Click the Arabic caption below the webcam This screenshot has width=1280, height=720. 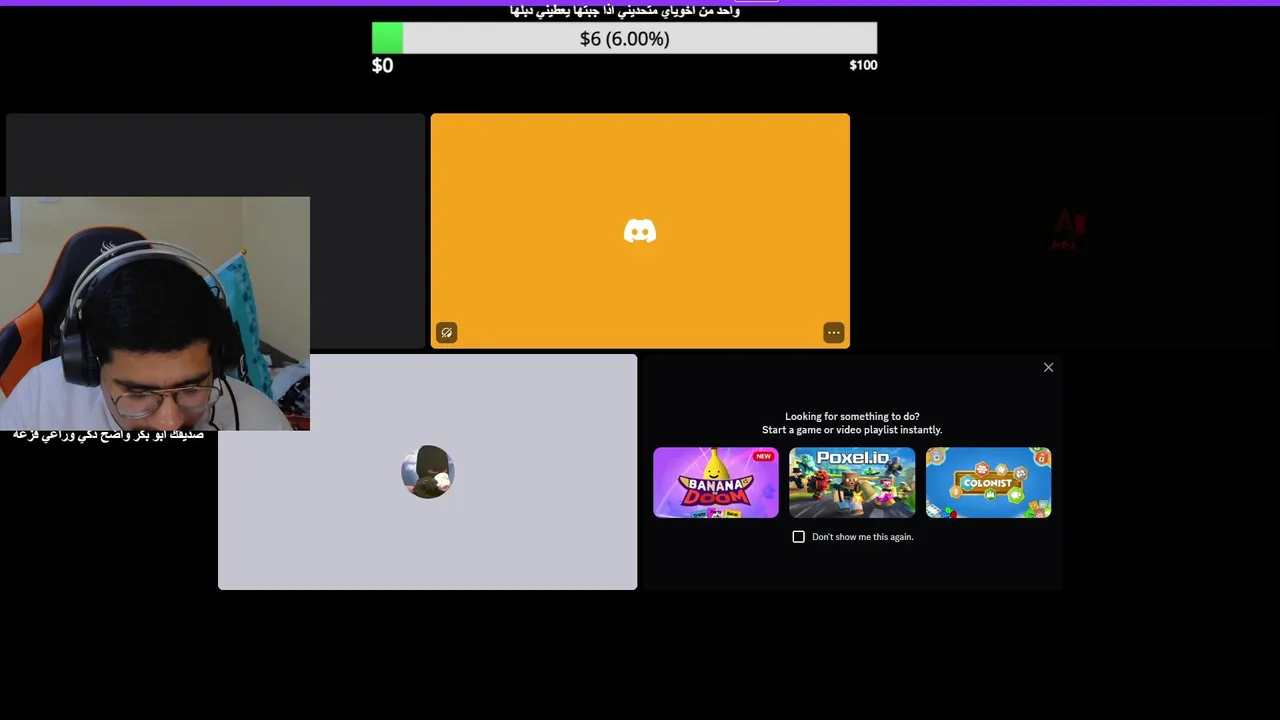(x=108, y=435)
